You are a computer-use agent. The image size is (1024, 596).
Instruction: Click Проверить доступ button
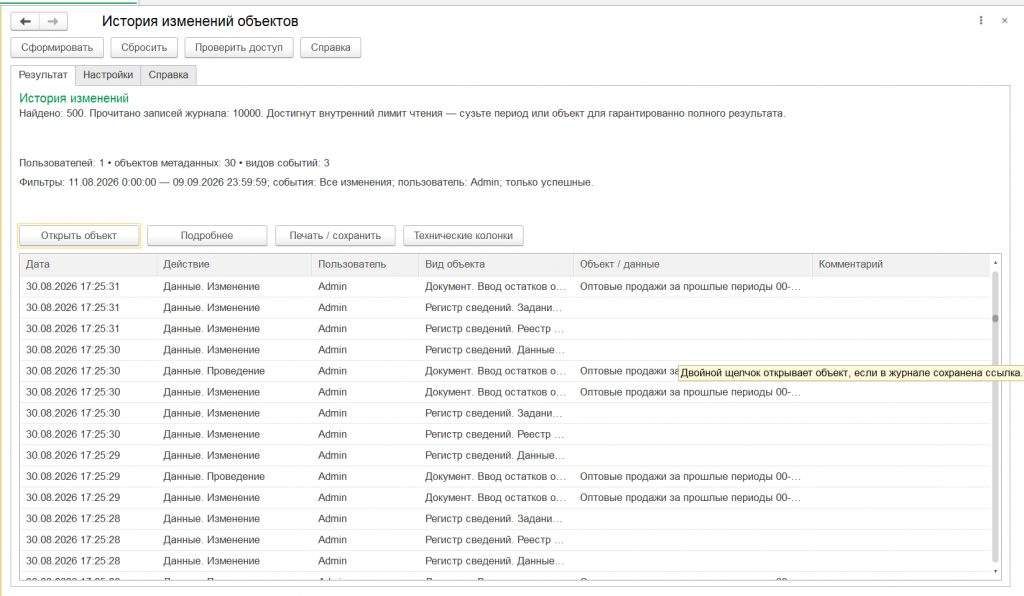coord(238,48)
